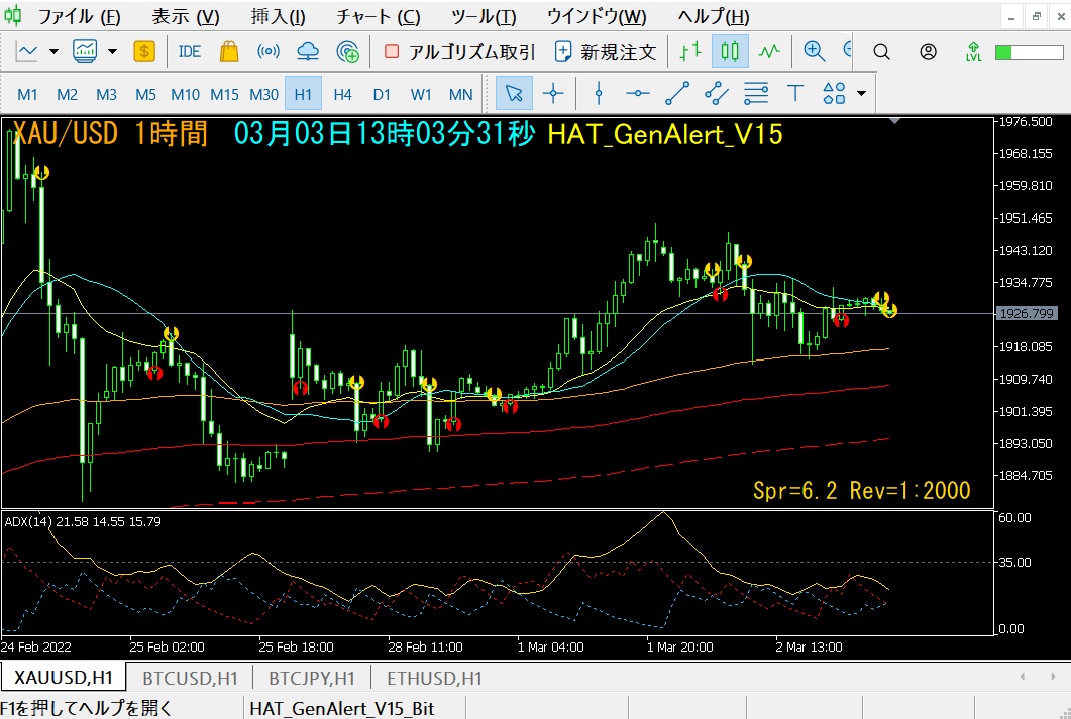Switch the chart to candlestick mode
Screen dimensions: 1071x719
730,52
